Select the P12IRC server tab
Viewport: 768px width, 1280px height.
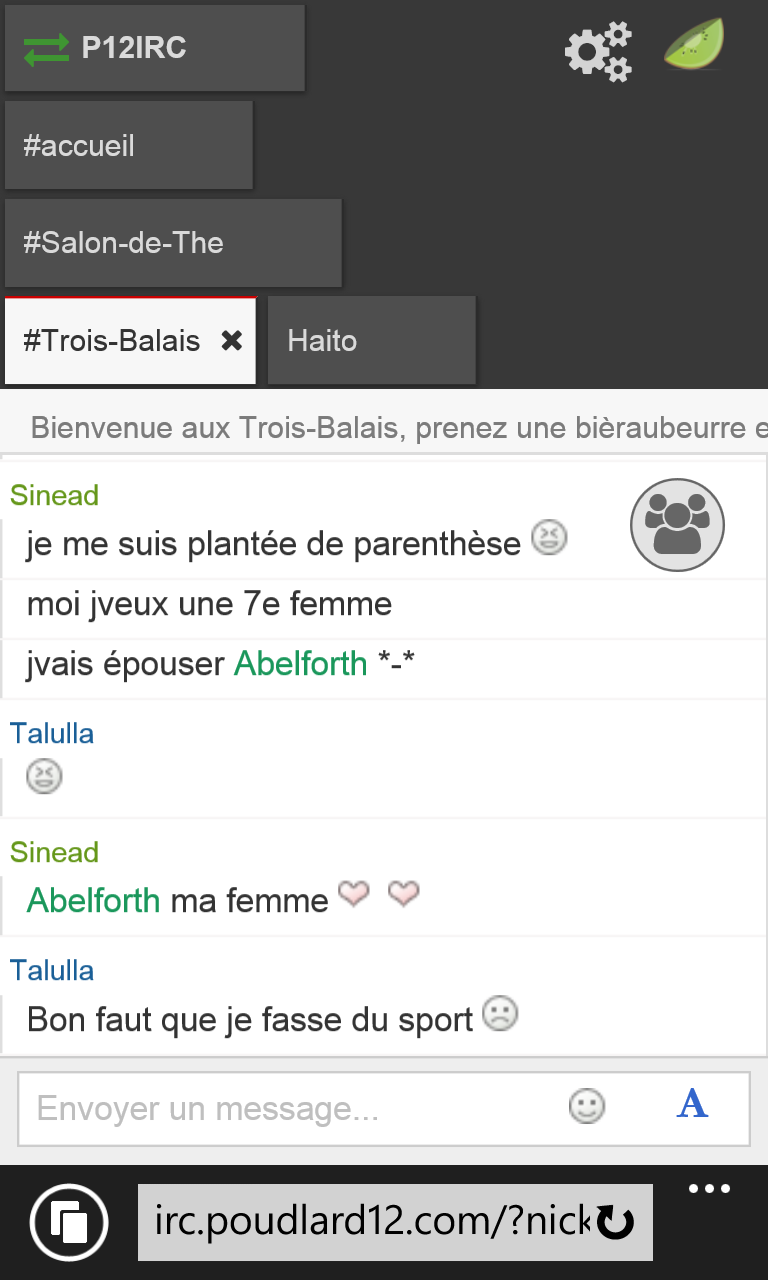point(154,48)
